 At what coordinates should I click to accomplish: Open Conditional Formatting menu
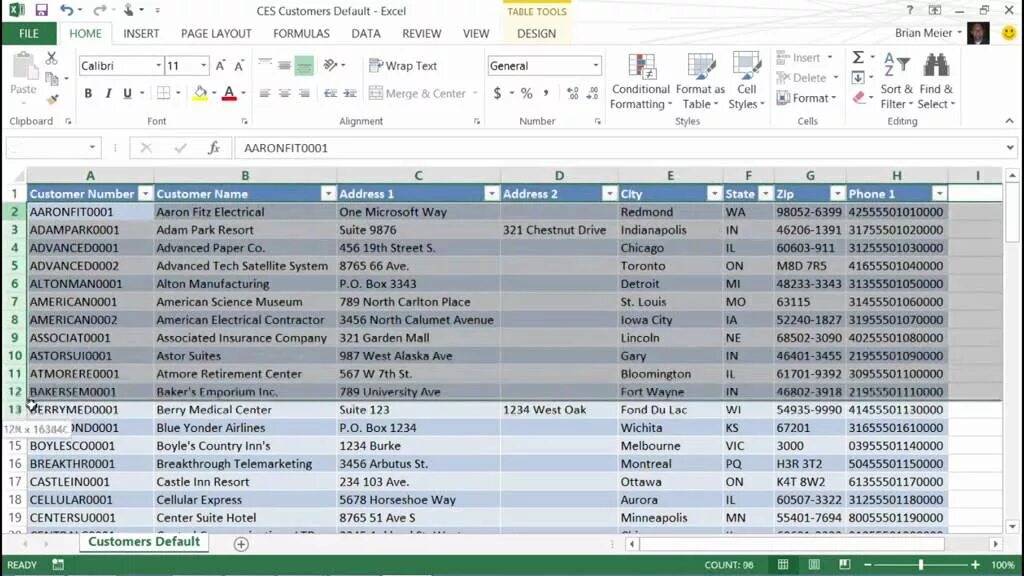click(x=641, y=82)
